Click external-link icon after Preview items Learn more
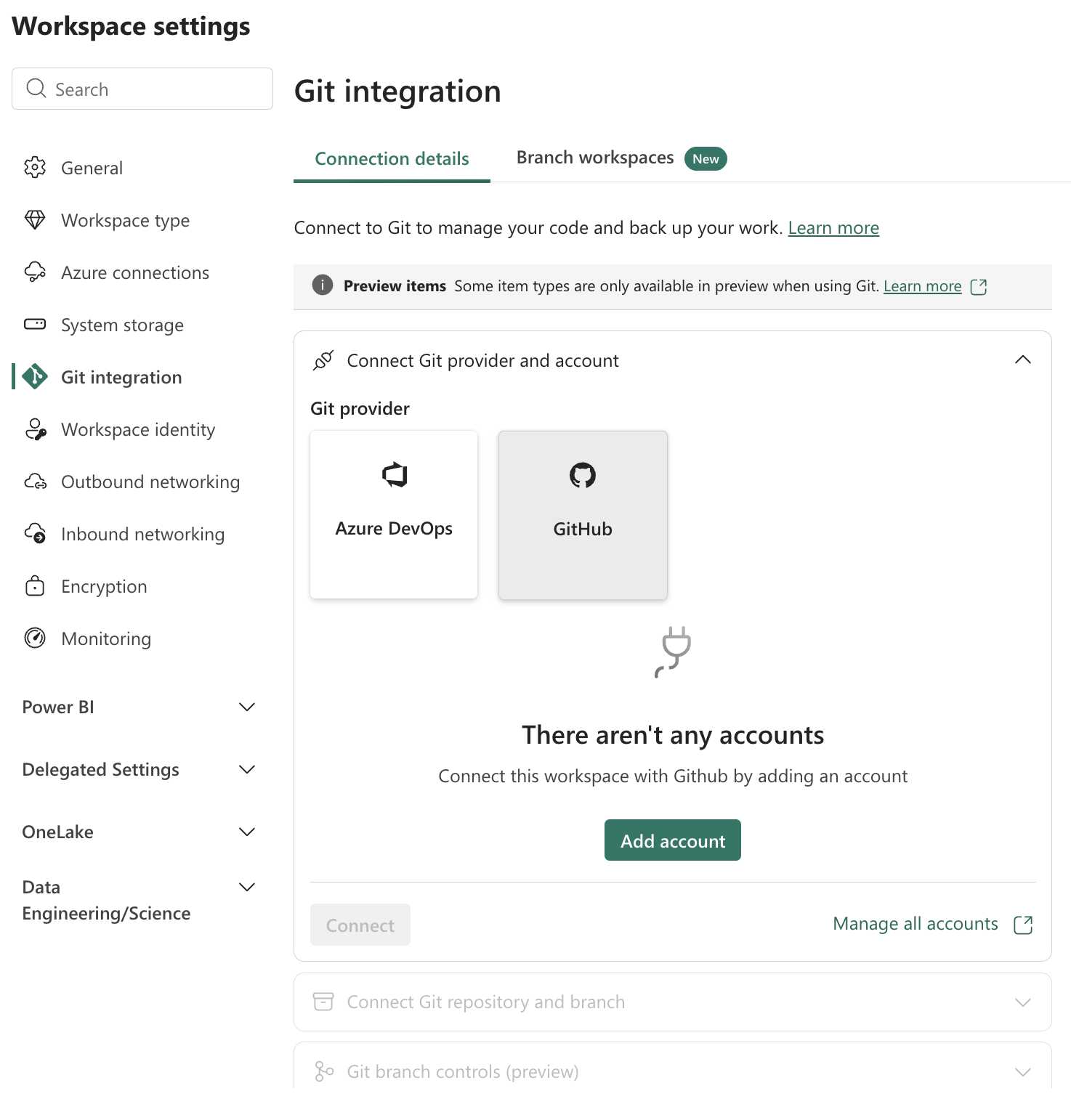Viewport: 1071px width, 1120px height. [979, 287]
